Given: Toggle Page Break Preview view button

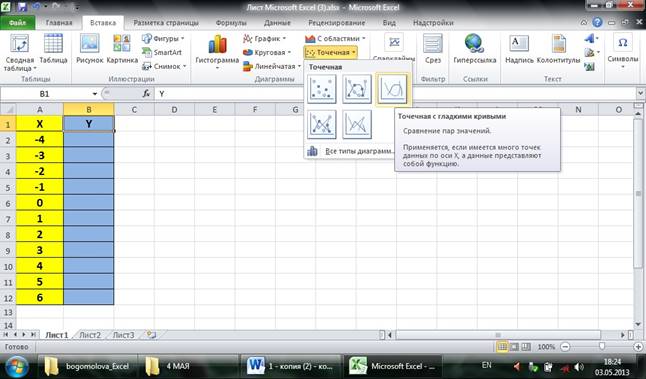Looking at the screenshot, I should tap(526, 347).
